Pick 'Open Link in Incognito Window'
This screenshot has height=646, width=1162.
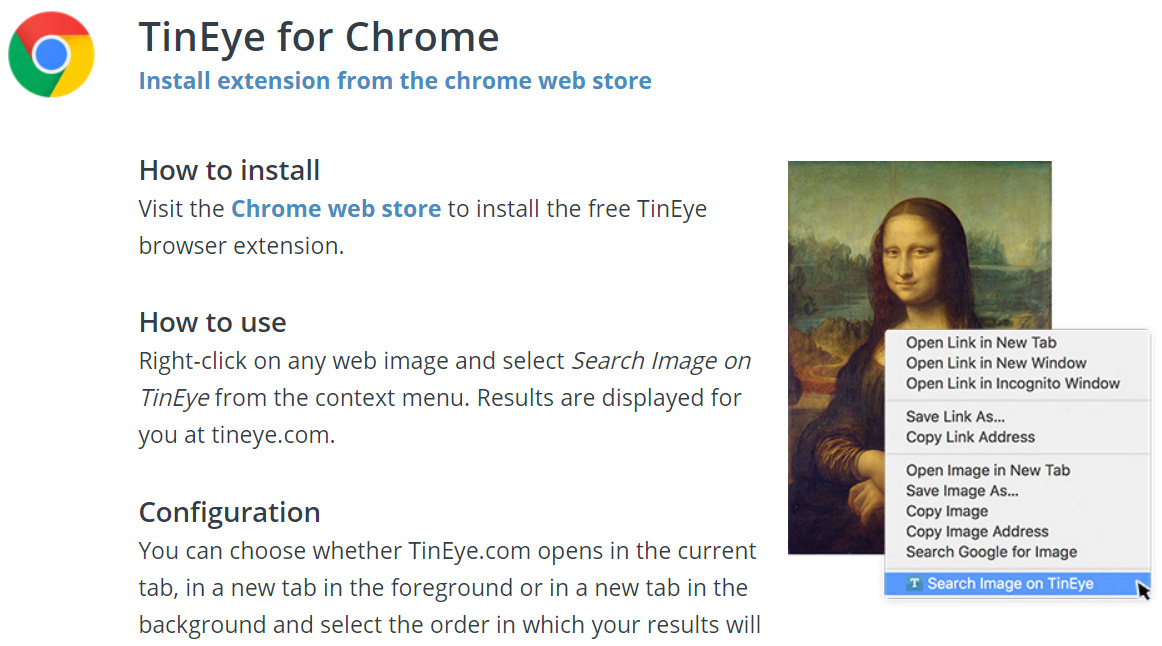pyautogui.click(x=1013, y=383)
